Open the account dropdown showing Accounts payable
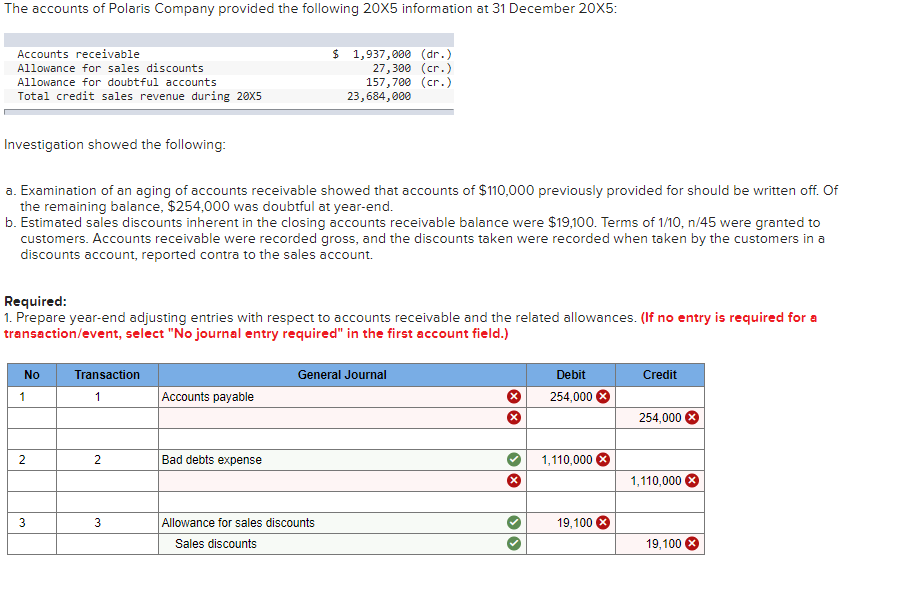 pos(330,396)
